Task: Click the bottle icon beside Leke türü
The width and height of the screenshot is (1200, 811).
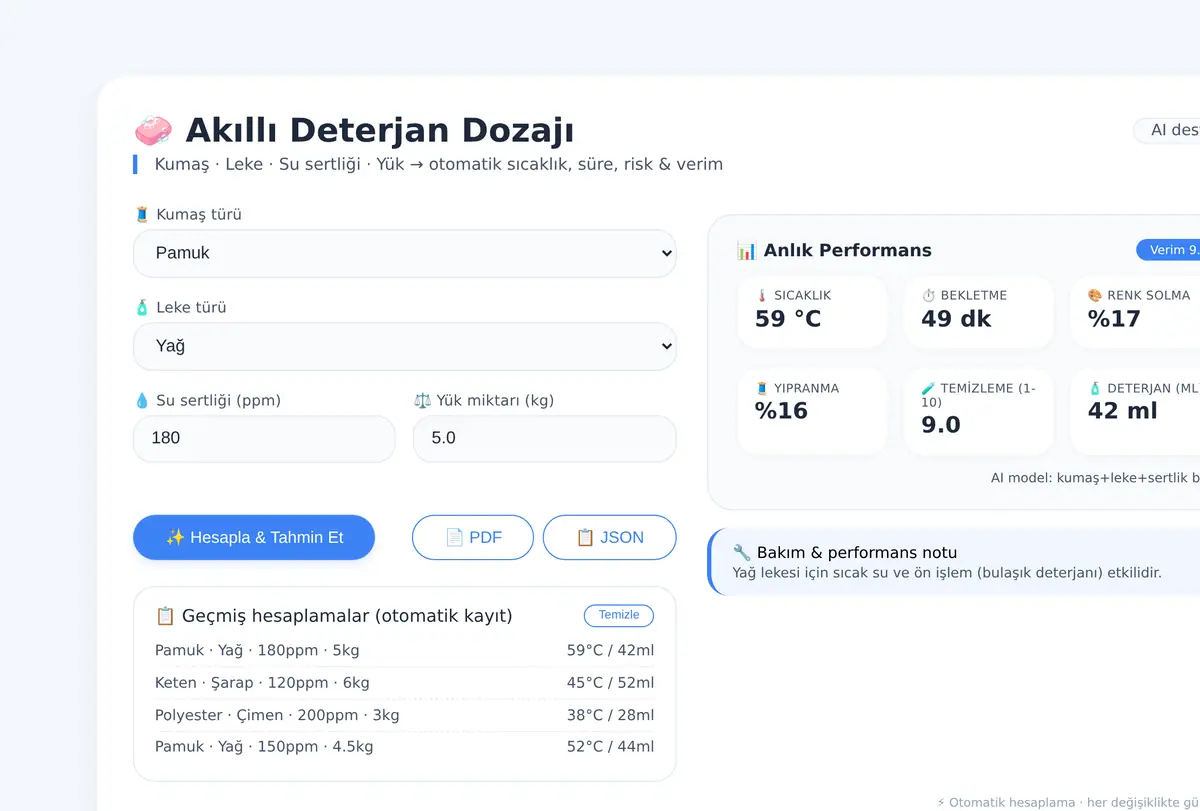Action: tap(142, 307)
